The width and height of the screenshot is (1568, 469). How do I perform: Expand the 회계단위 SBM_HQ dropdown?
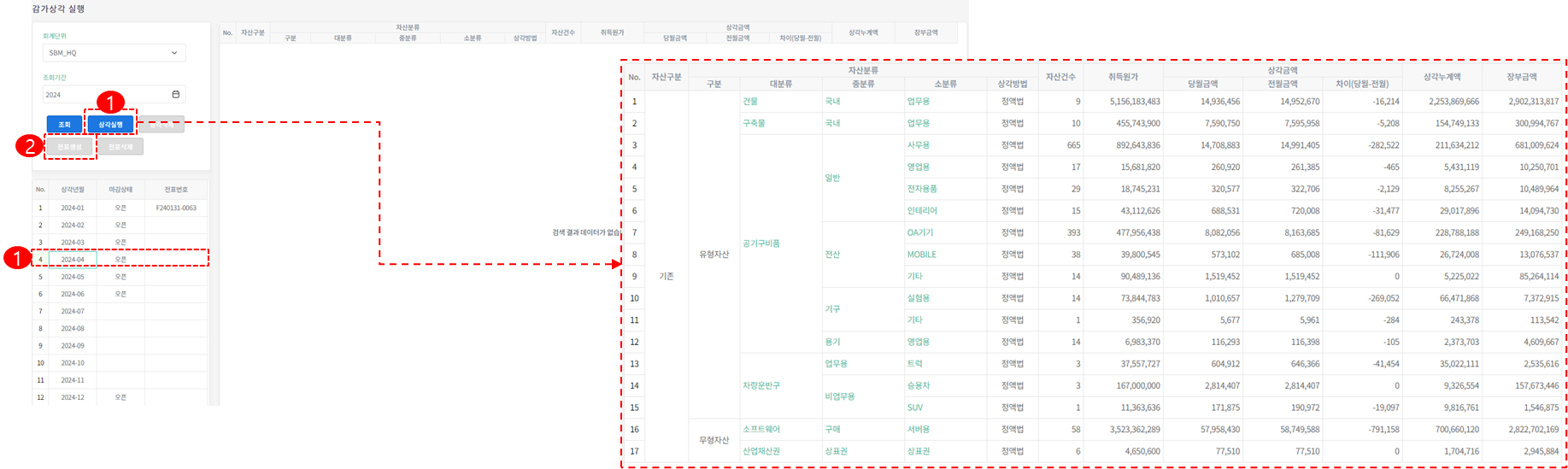tap(174, 53)
